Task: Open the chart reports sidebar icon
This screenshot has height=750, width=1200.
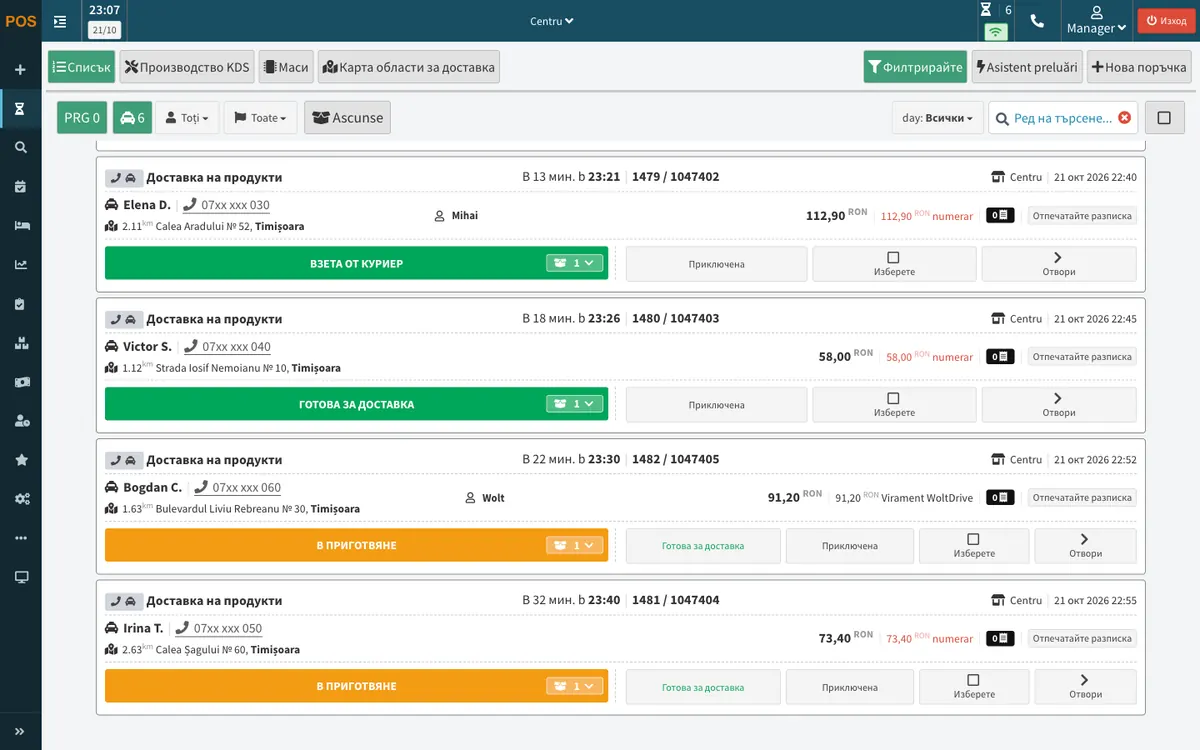Action: tap(20, 264)
